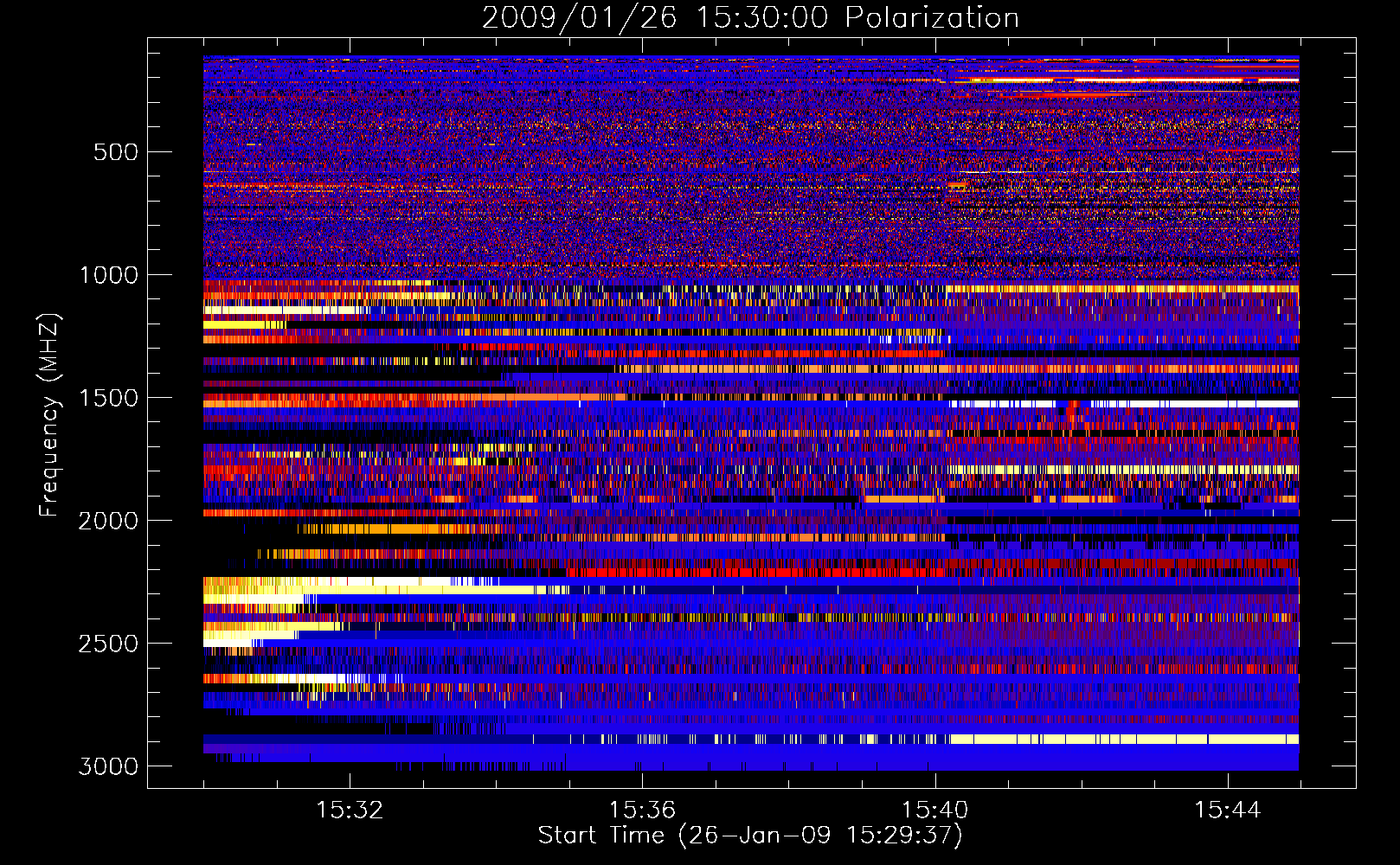Image resolution: width=1400 pixels, height=865 pixels.
Task: Click the 2000 frequency tick label
Action: 108,521
